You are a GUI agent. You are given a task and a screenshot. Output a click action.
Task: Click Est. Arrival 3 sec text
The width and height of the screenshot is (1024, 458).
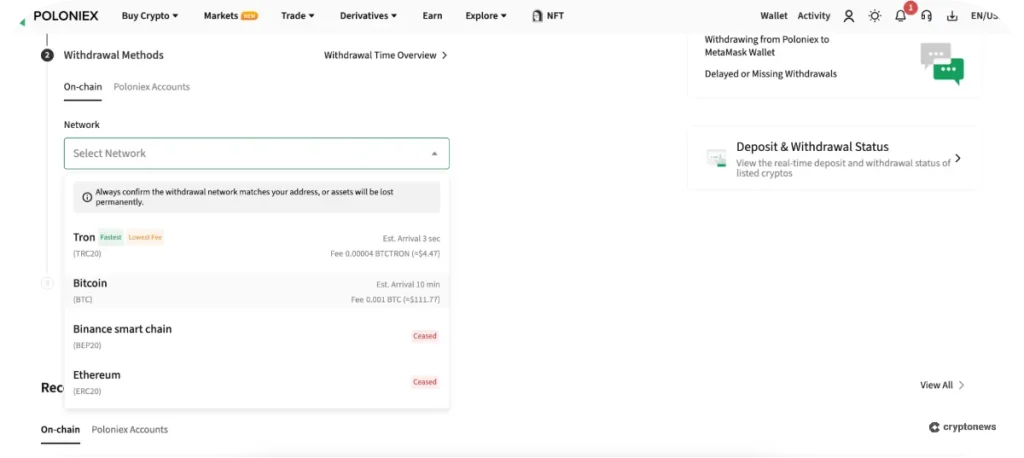(411, 238)
